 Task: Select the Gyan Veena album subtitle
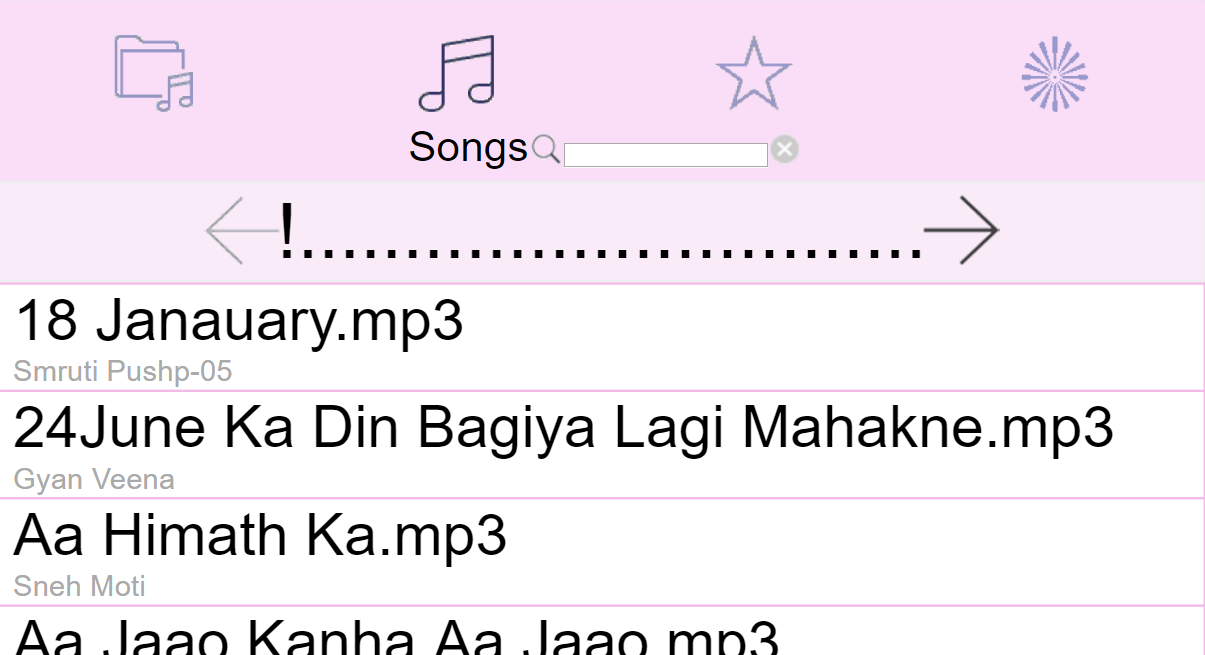[x=94, y=480]
